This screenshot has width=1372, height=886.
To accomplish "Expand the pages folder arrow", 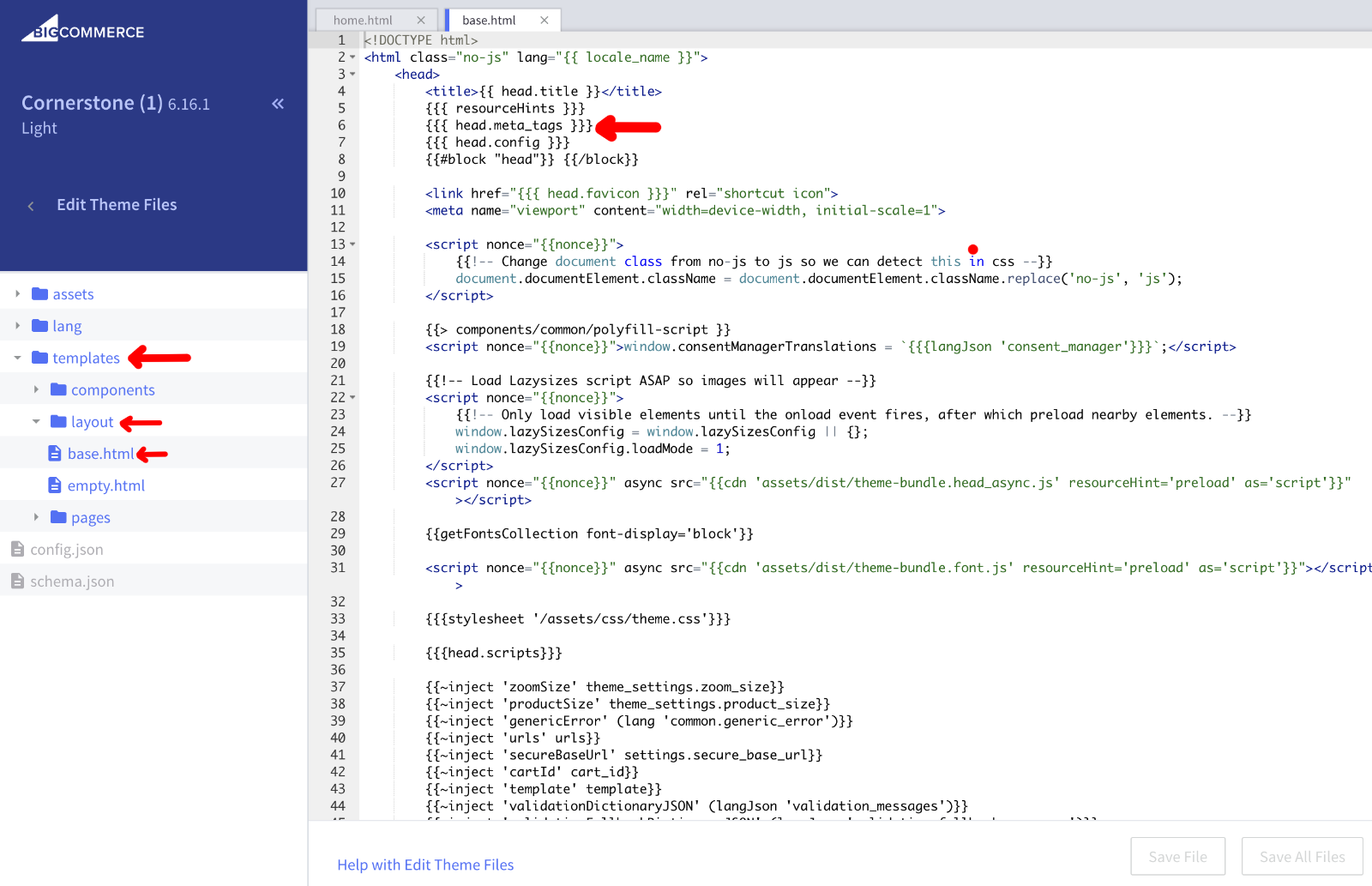I will coord(36,516).
